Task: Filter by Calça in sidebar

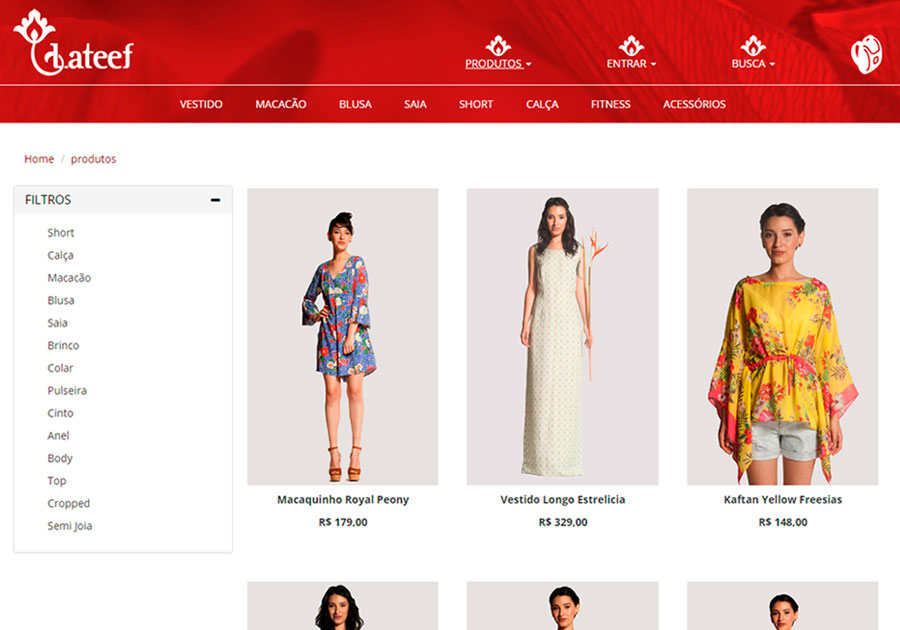Action: pos(60,255)
